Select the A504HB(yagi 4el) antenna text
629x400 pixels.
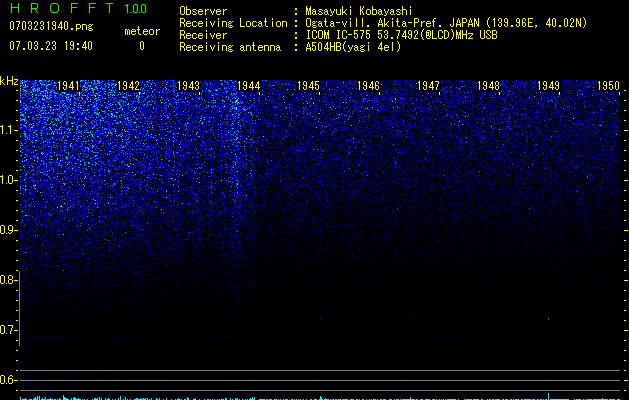coord(353,47)
